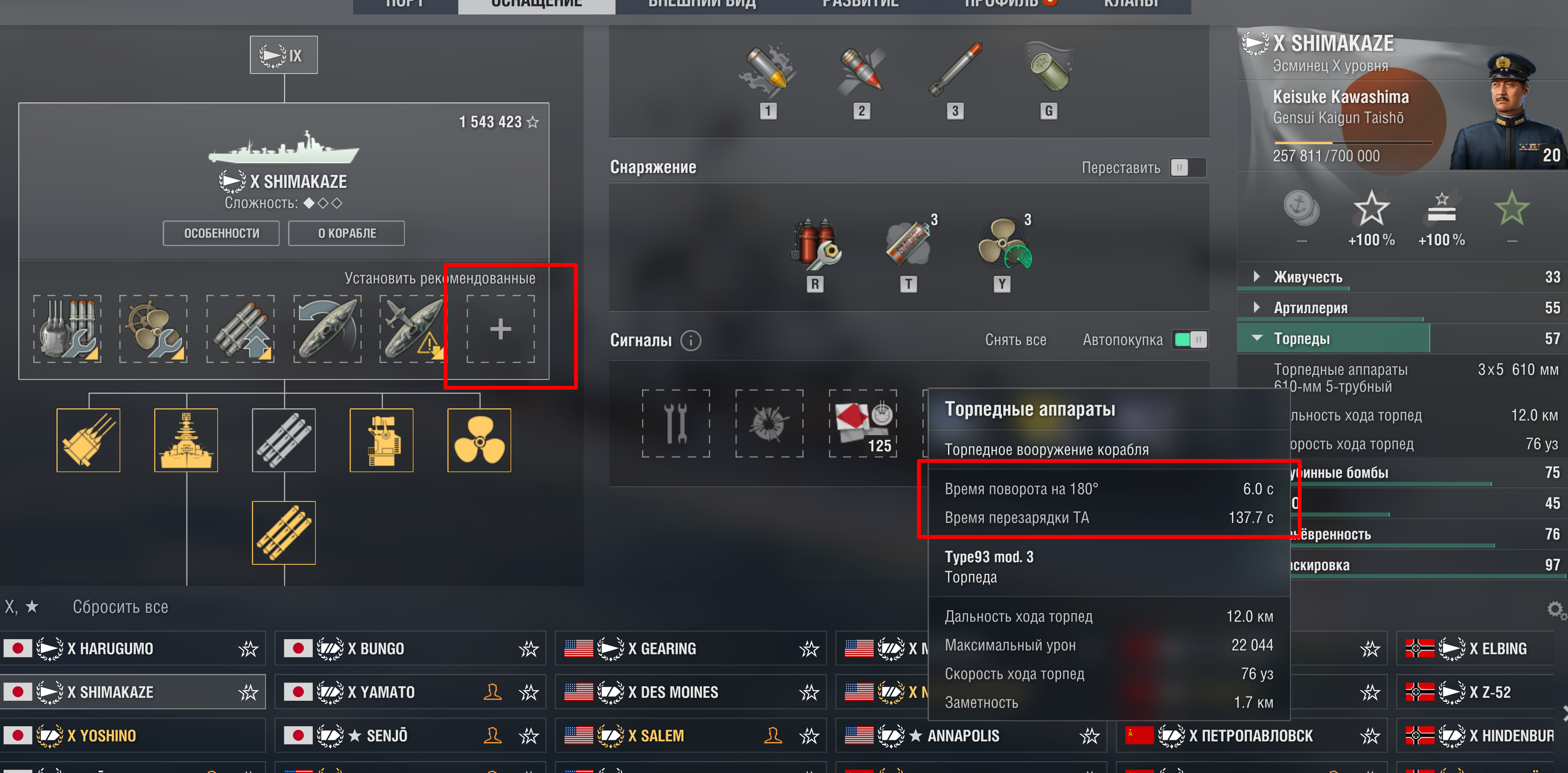Toggle the Автопокупка signals switch
Image resolution: width=1568 pixels, height=773 pixels.
pyautogui.click(x=1190, y=340)
